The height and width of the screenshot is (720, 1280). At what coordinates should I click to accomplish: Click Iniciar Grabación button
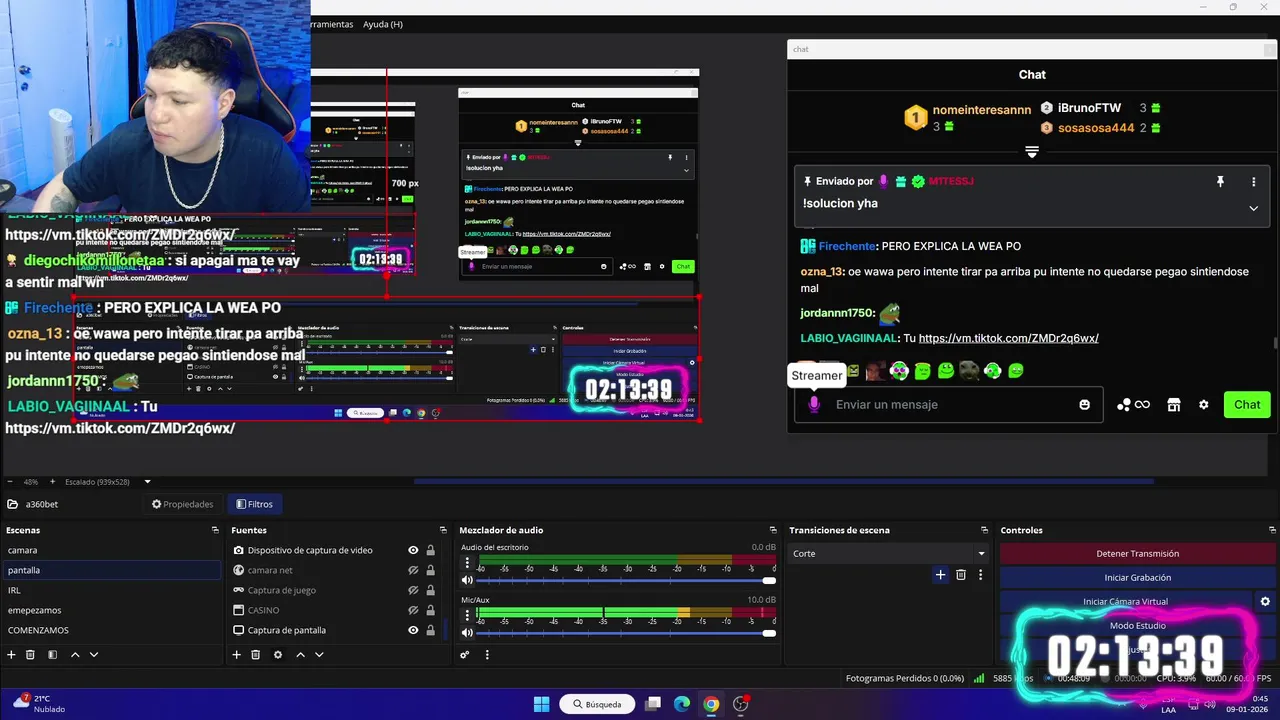1138,577
